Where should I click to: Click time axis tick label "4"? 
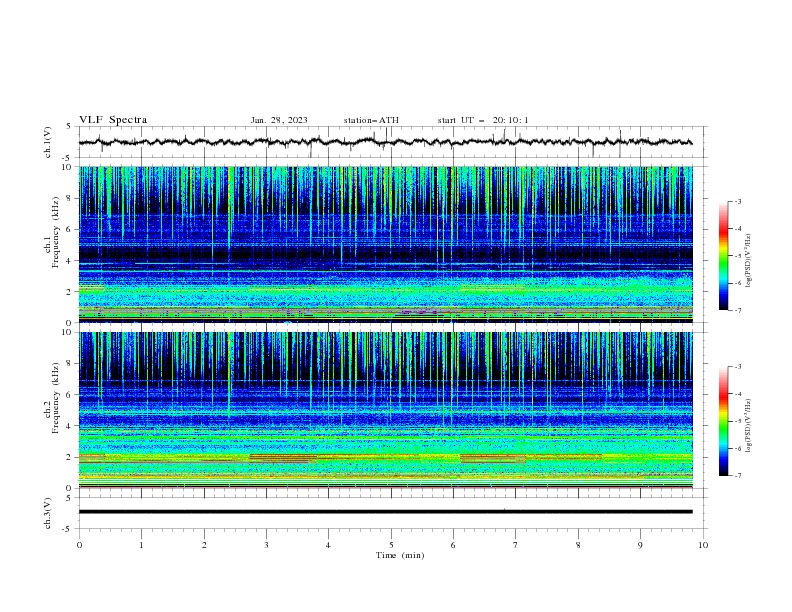(329, 545)
